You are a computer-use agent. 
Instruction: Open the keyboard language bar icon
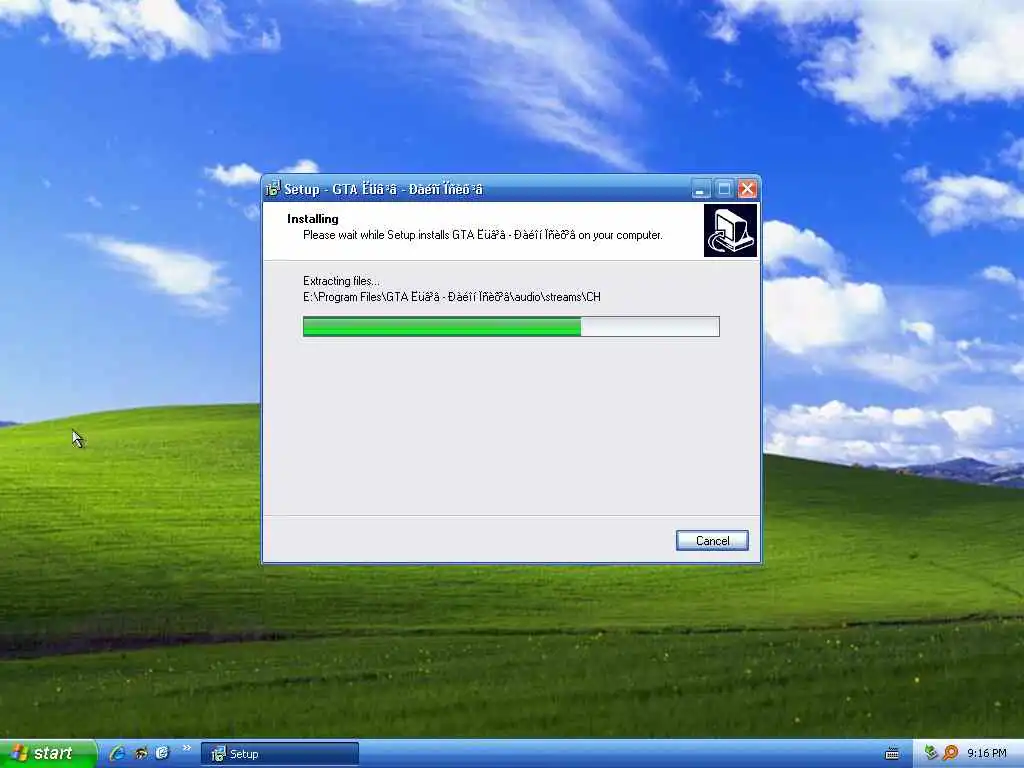coord(891,754)
